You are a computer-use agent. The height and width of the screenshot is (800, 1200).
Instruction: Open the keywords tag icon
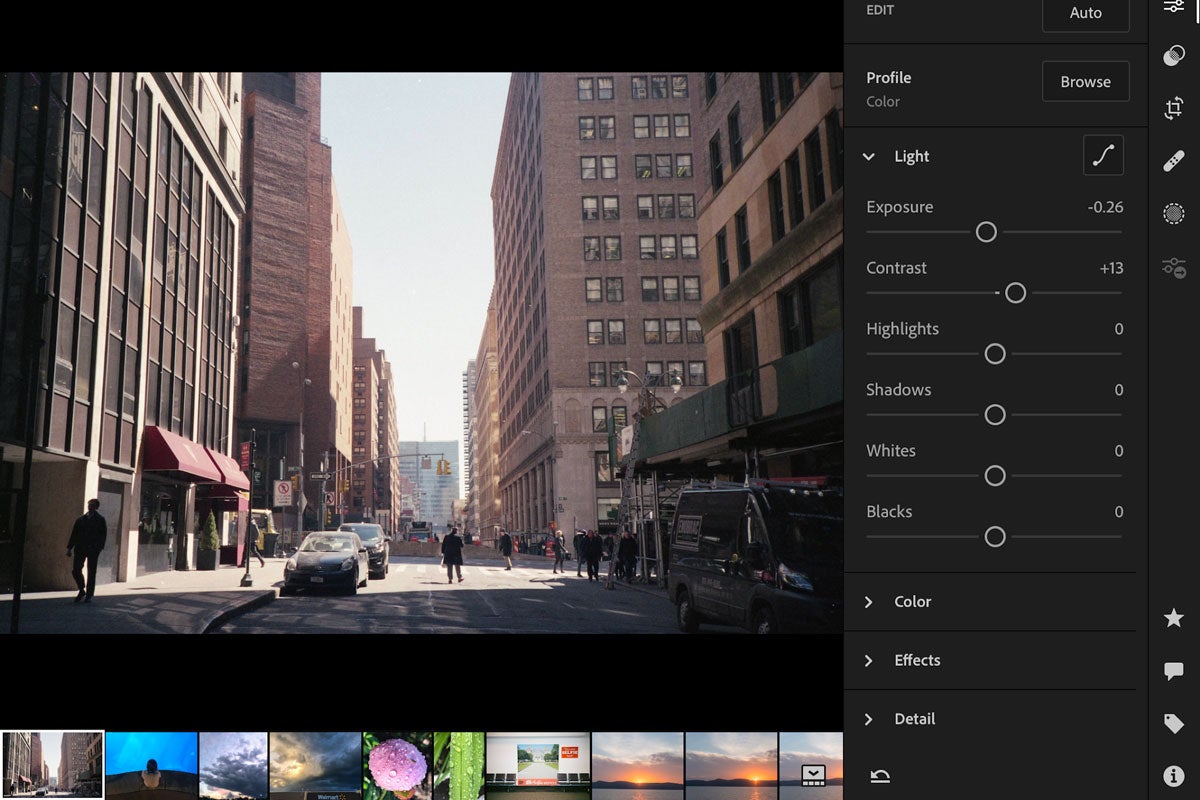(1174, 724)
